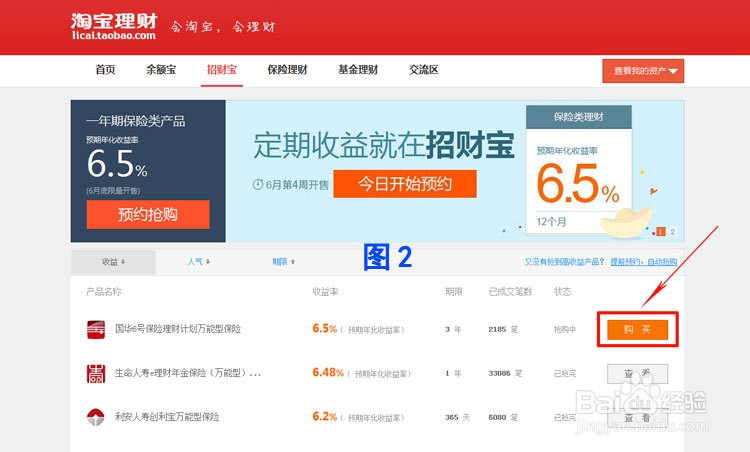Switch to 余额宝 tab
The width and height of the screenshot is (750, 452).
(x=161, y=70)
